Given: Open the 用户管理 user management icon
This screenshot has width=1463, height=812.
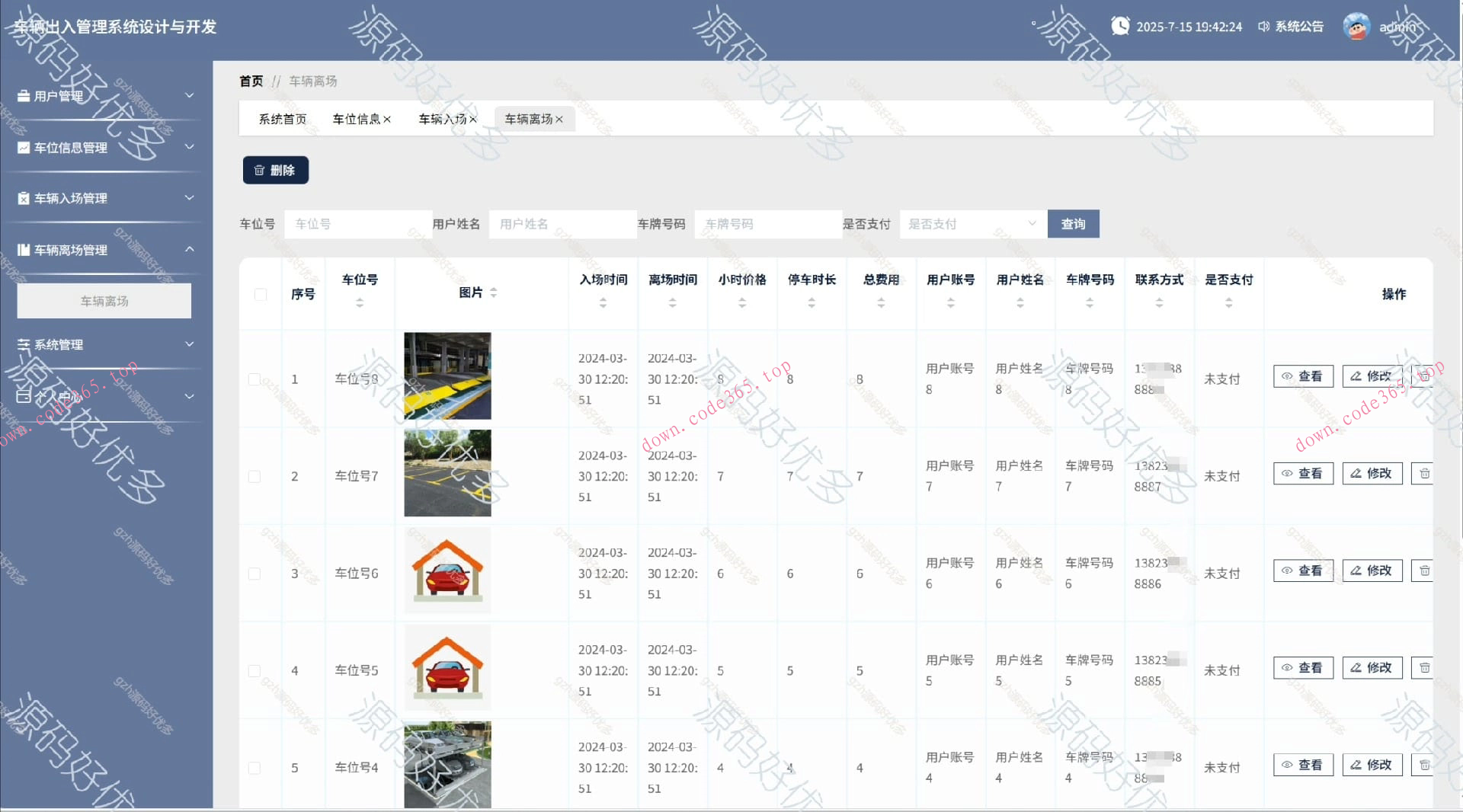Looking at the screenshot, I should [x=23, y=95].
